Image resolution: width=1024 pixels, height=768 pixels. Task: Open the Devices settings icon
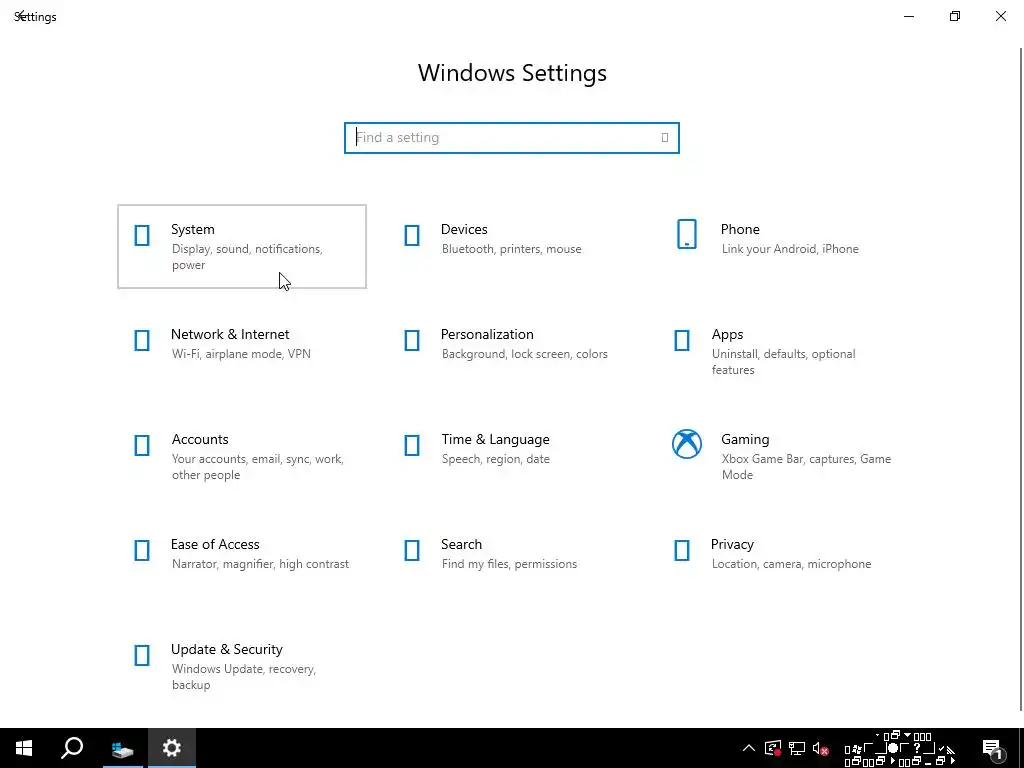click(412, 235)
